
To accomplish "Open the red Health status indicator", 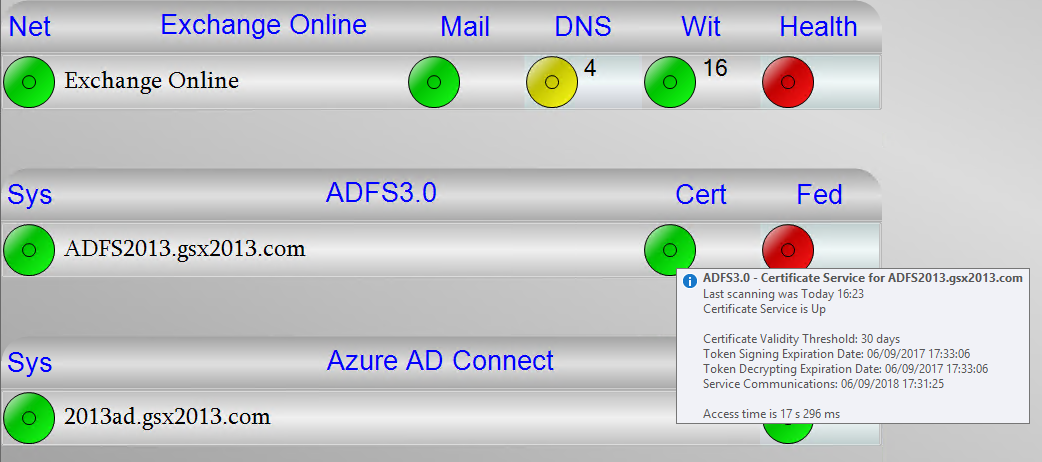I will point(788,82).
